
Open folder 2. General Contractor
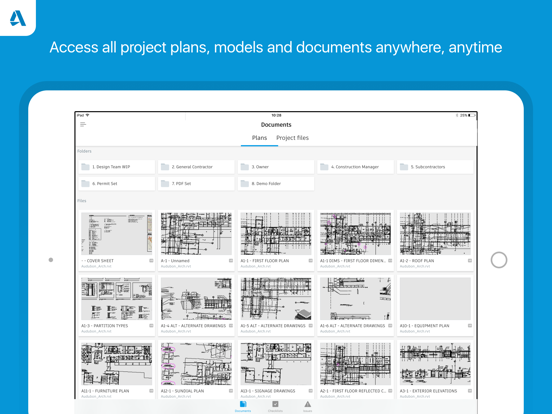[x=196, y=167]
